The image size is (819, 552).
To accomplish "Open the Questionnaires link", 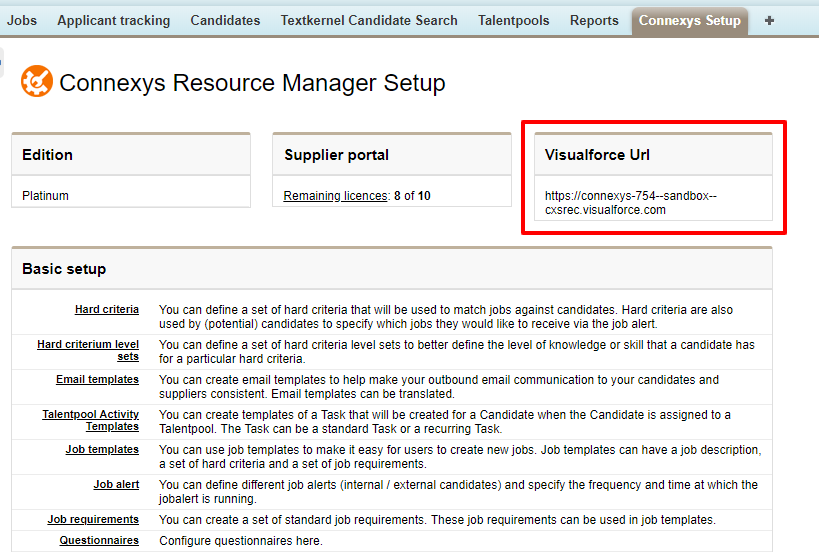I will 99,540.
